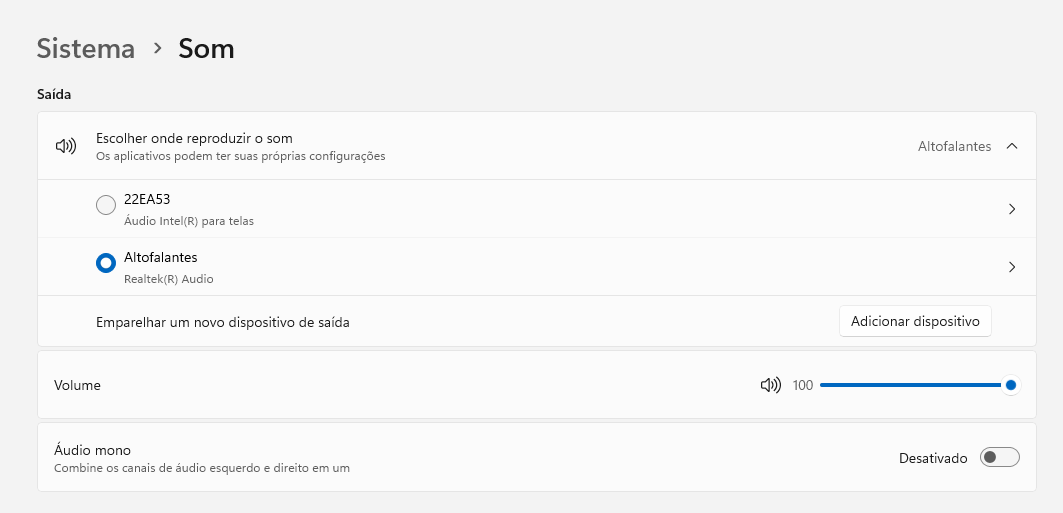Go back to Sistema breadcrumb
This screenshot has width=1063, height=513.
85,49
